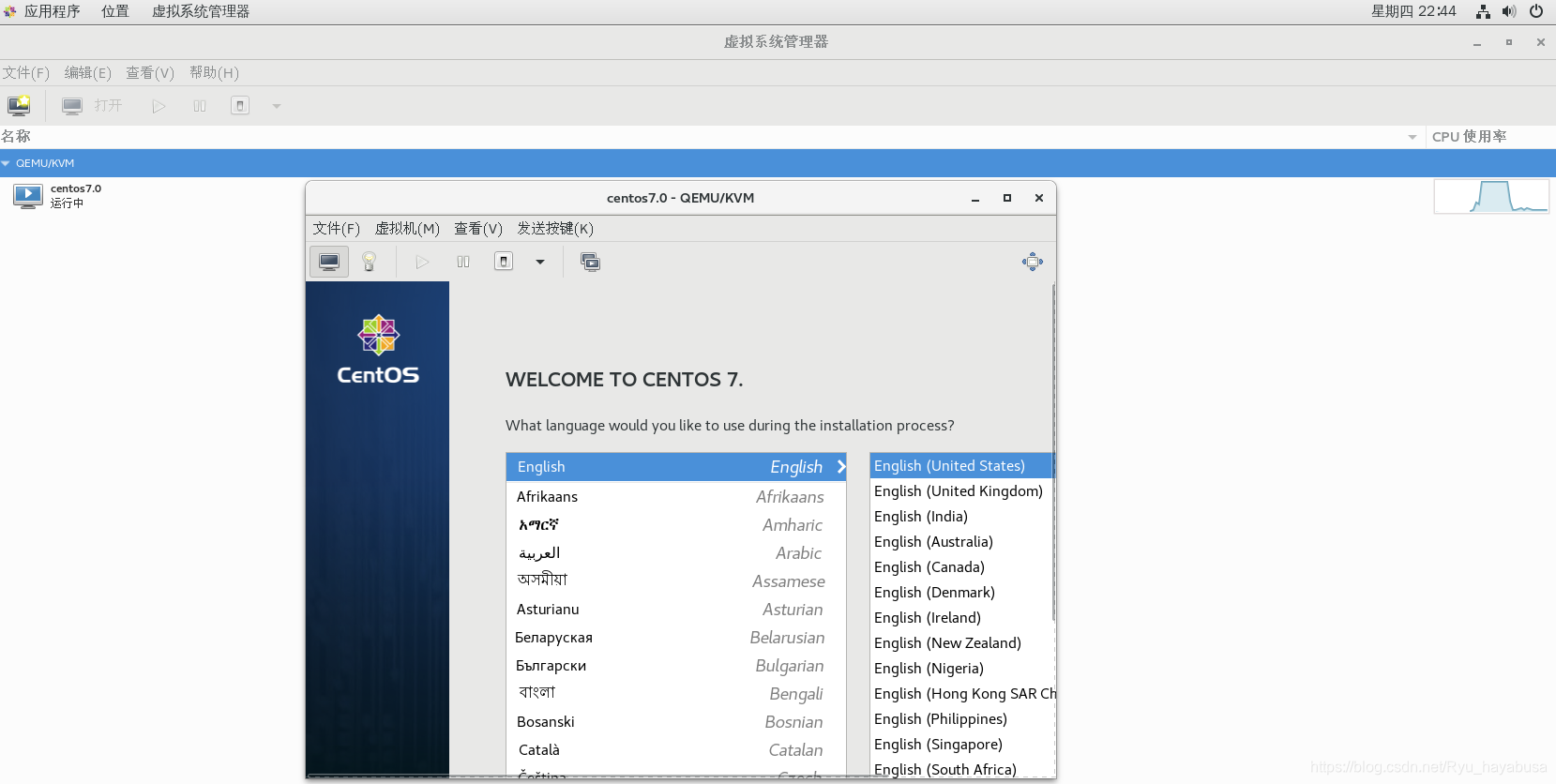Click the console vertical scrollbar
Image resolution: width=1556 pixels, height=784 pixels.
click(1053, 452)
